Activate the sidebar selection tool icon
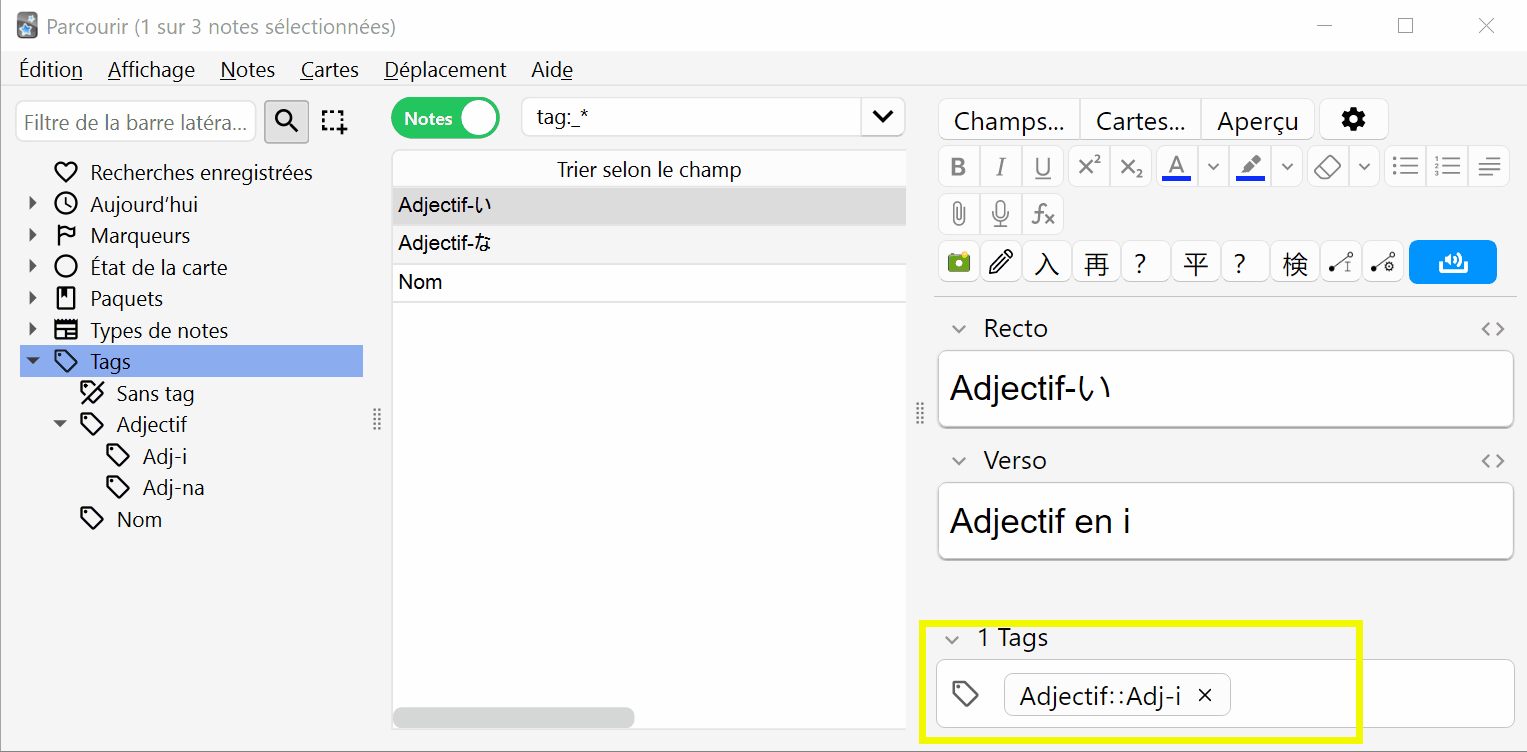This screenshot has height=752, width=1527. click(334, 121)
